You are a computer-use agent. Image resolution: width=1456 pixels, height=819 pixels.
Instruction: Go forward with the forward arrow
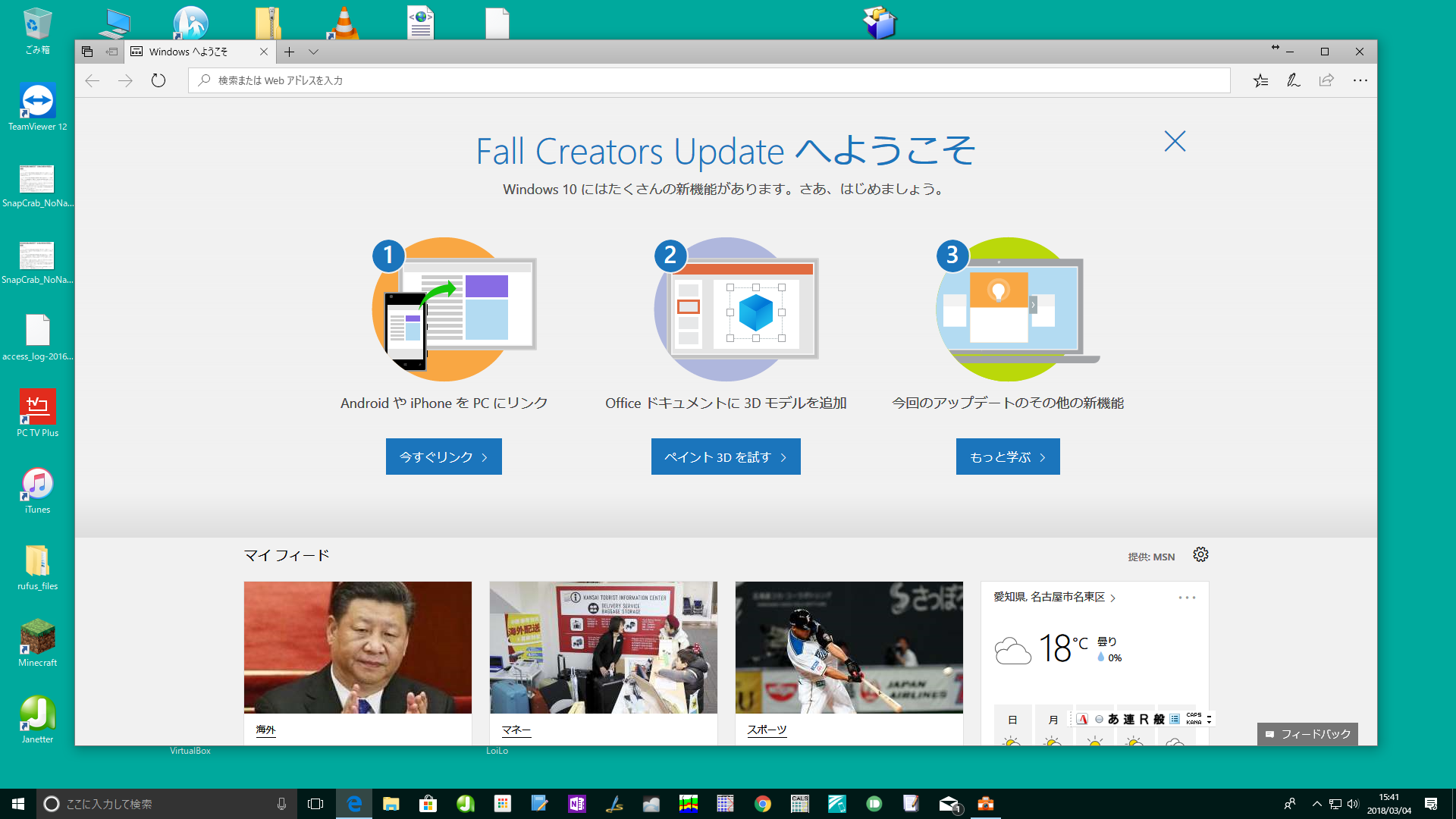point(125,80)
